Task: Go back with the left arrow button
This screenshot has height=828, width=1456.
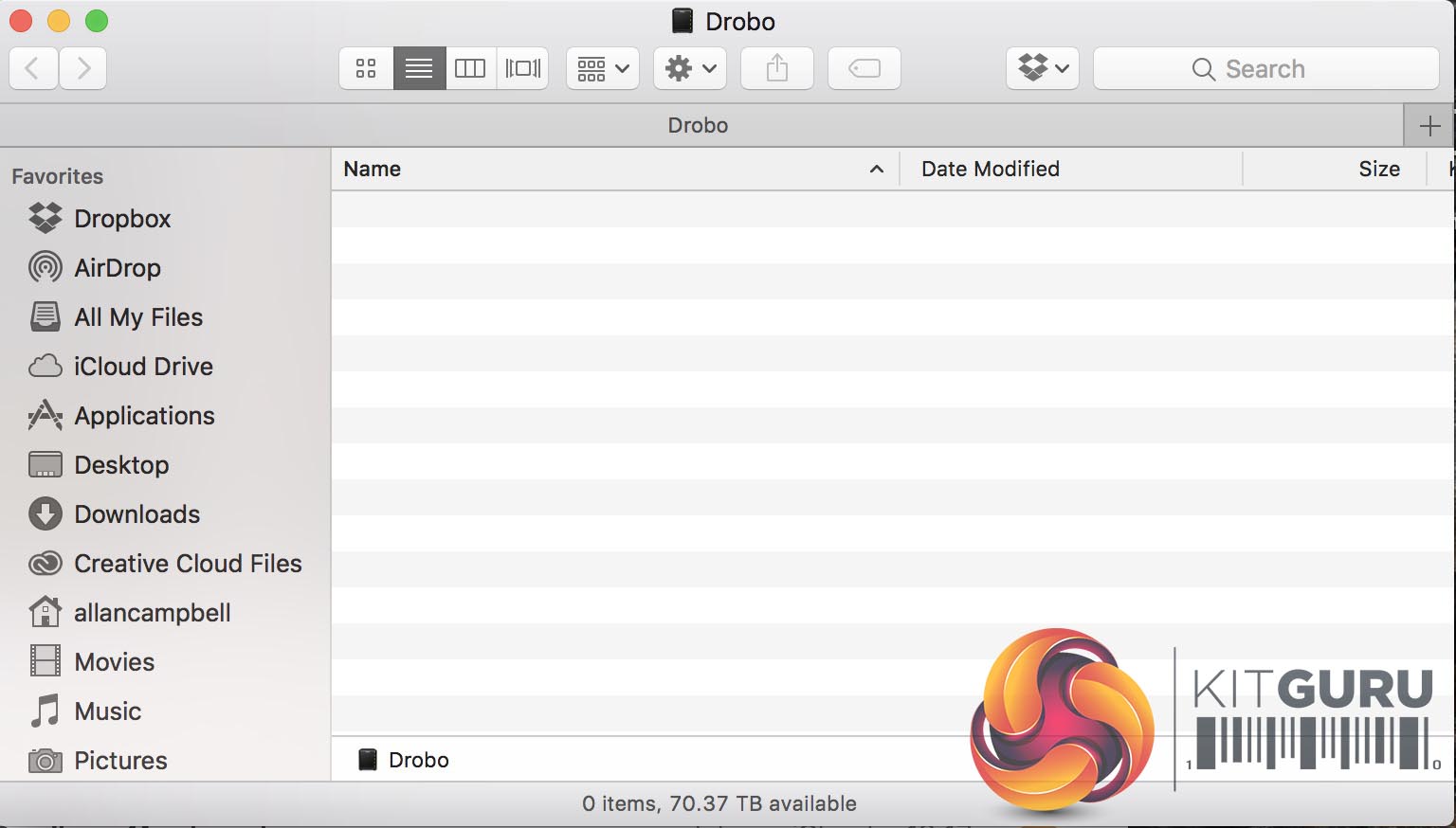Action: [33, 68]
